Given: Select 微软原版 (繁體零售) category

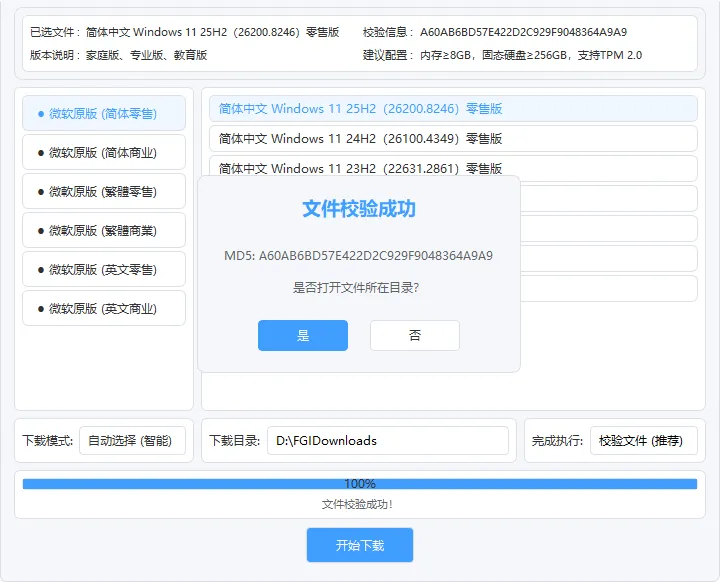Looking at the screenshot, I should pyautogui.click(x=104, y=192).
